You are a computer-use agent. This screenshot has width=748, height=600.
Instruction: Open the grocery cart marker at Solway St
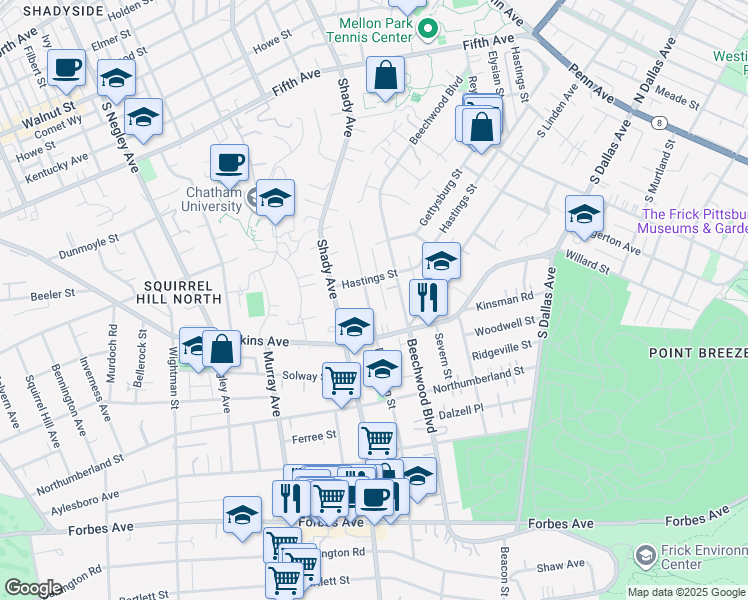pos(342,380)
